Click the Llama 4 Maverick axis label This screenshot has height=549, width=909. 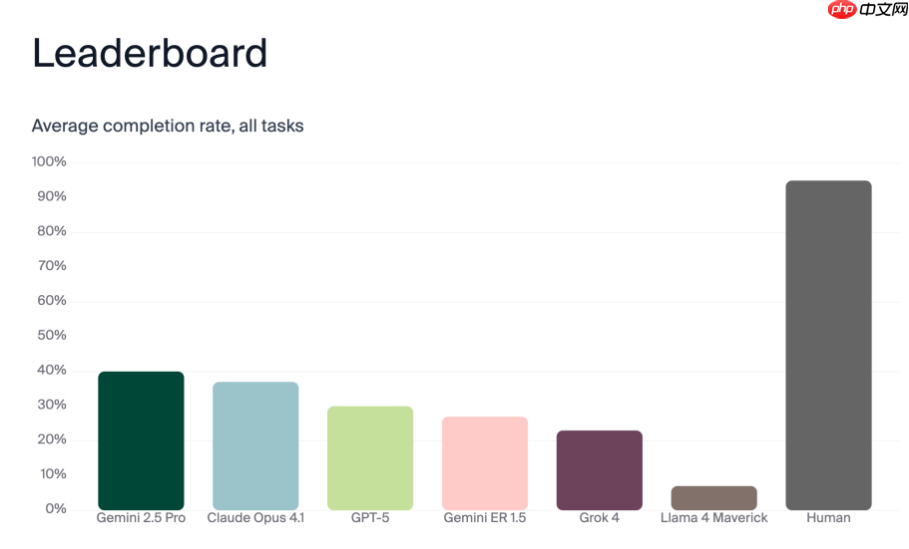(x=714, y=518)
